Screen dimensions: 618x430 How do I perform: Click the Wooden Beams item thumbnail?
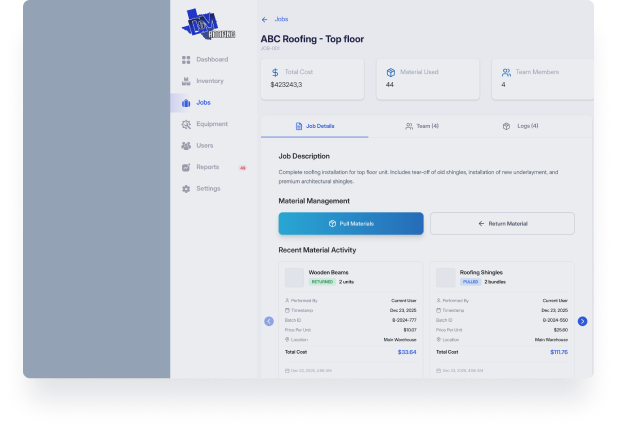coord(294,277)
